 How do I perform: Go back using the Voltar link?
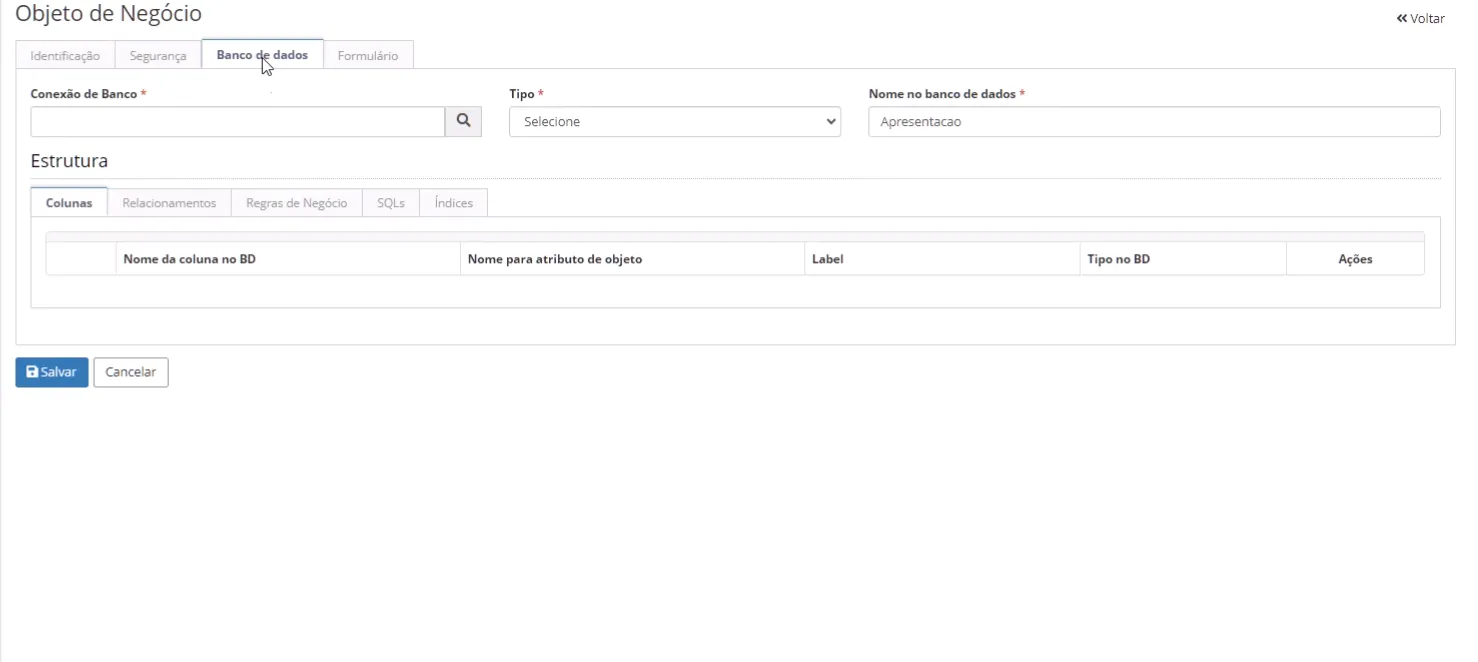pyautogui.click(x=1420, y=18)
